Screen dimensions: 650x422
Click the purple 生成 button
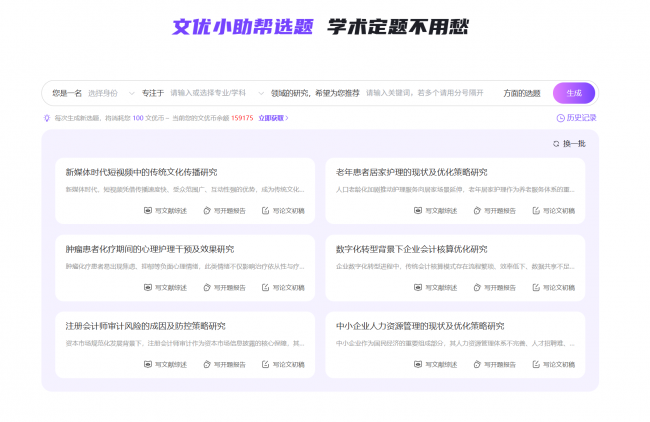[x=574, y=93]
